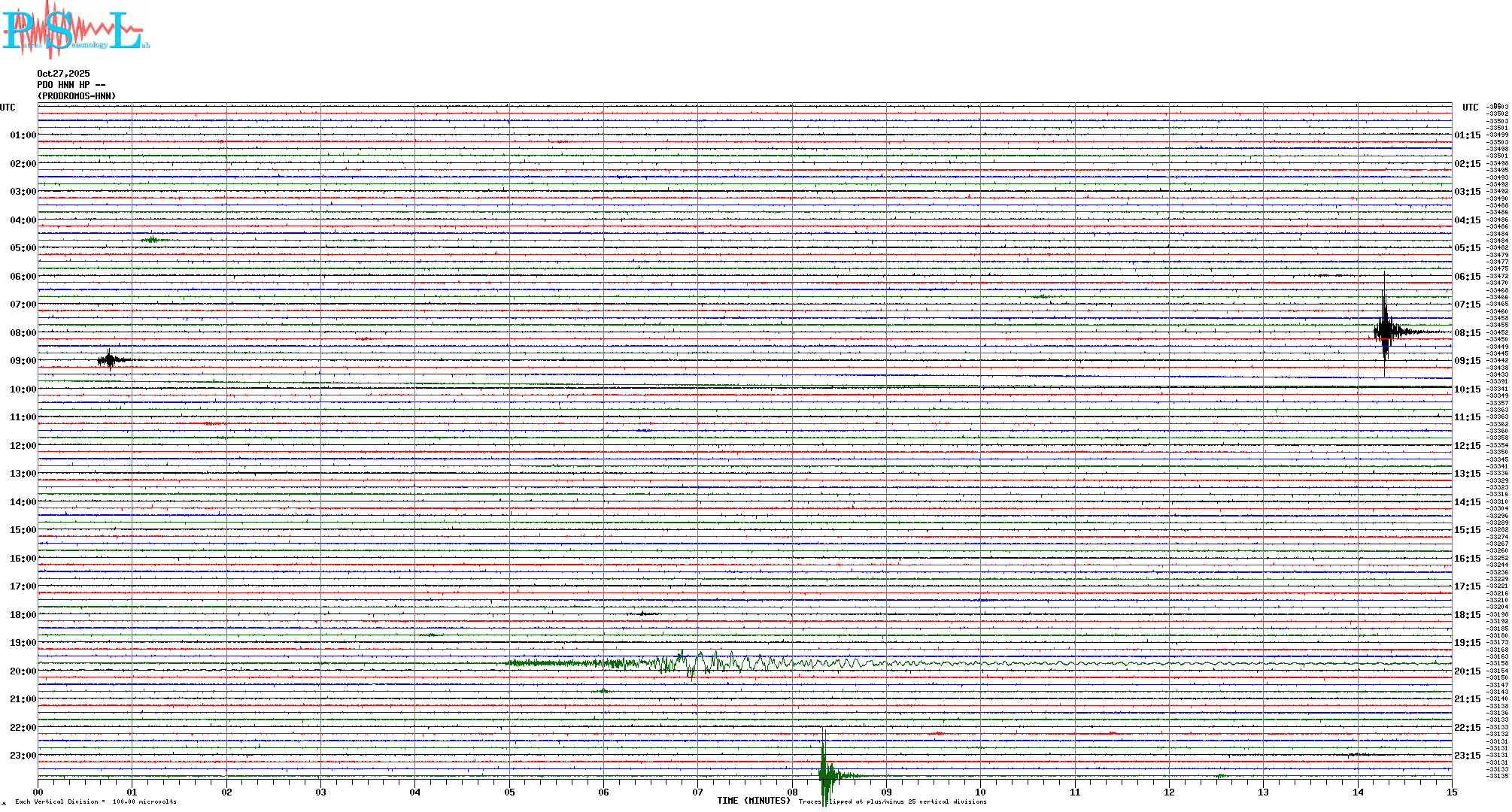This screenshot has width=1512, height=812.
Task: Click the small green event above 05:00
Action: point(153,240)
